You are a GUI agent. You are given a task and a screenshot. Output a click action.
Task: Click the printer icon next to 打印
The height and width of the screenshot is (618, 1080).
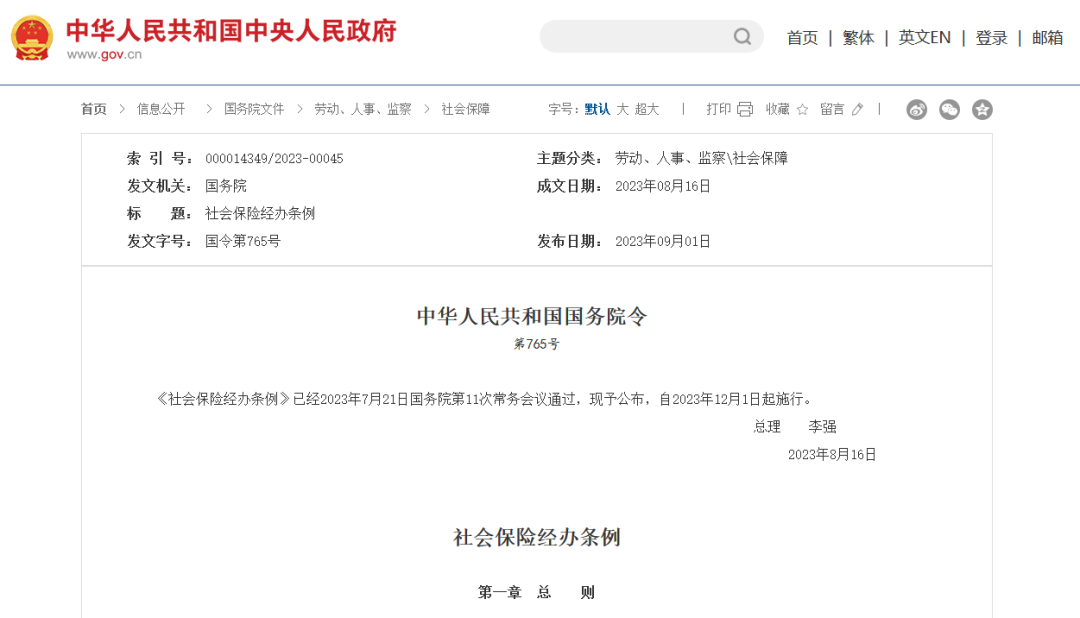[x=745, y=109]
